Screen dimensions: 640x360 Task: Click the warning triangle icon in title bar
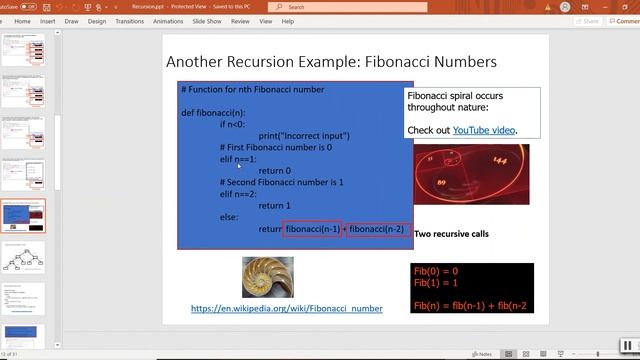click(547, 7)
